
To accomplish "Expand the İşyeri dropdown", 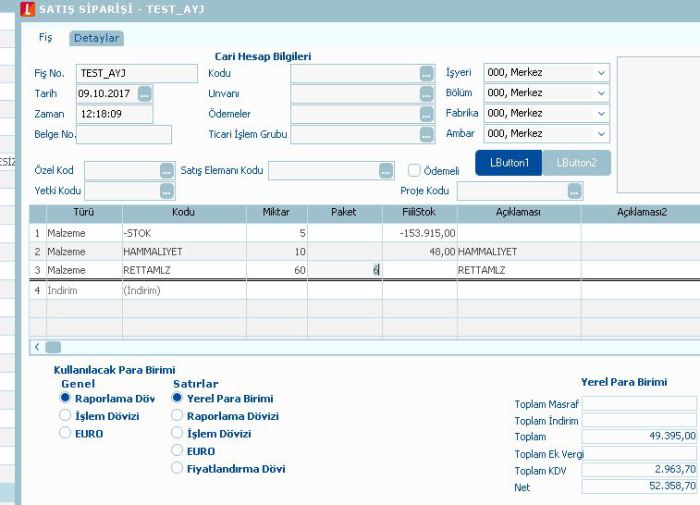I will (601, 73).
